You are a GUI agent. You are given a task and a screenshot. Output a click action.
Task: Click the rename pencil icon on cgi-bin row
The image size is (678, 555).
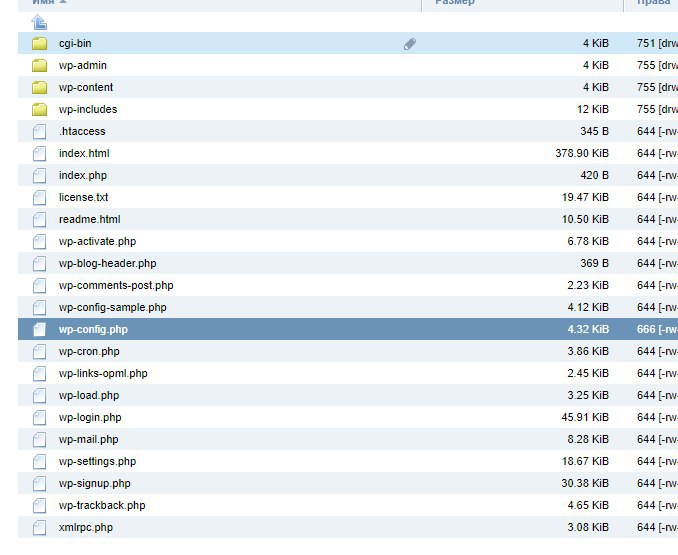[x=410, y=44]
